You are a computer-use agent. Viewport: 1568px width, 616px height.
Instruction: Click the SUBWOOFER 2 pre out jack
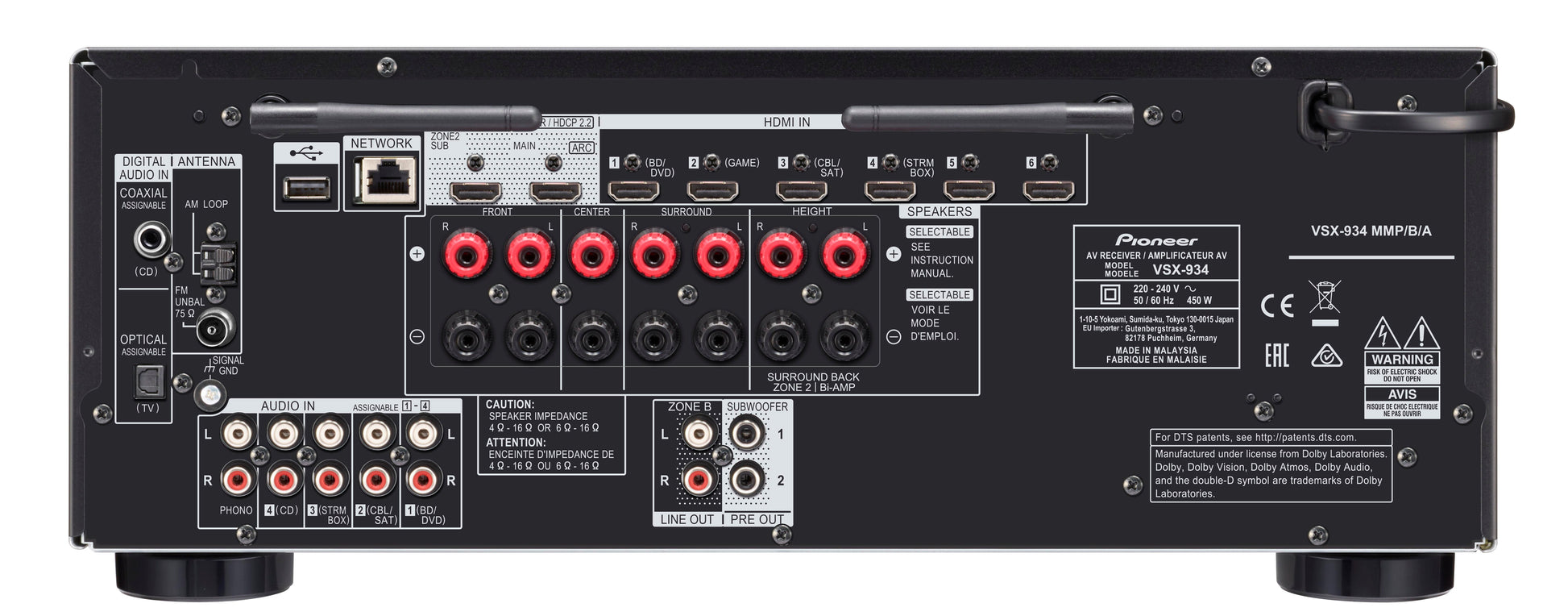click(x=747, y=481)
